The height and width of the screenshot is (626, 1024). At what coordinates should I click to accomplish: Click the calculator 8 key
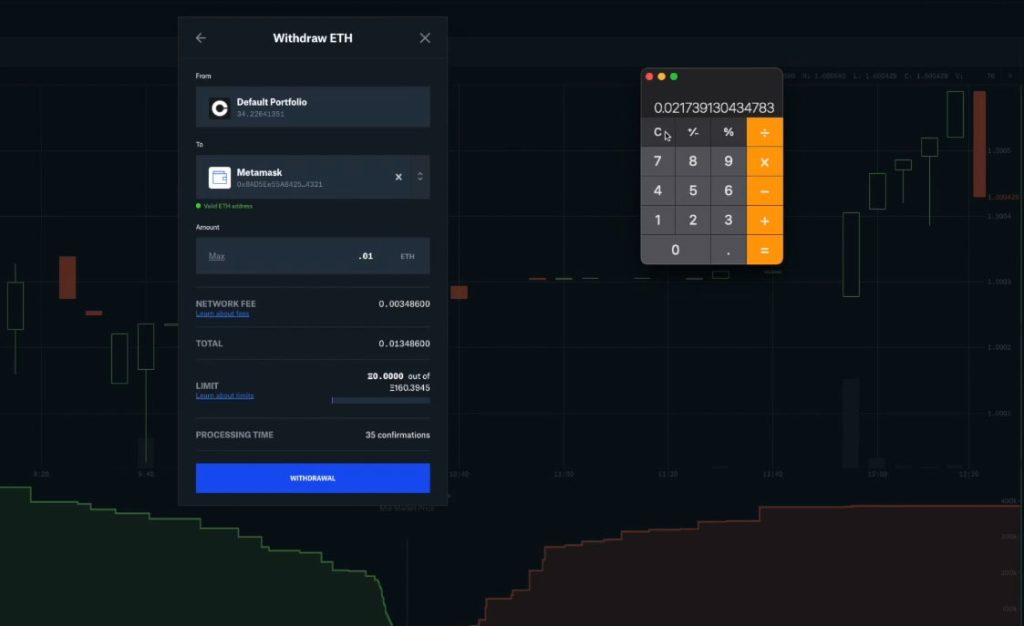(693, 161)
